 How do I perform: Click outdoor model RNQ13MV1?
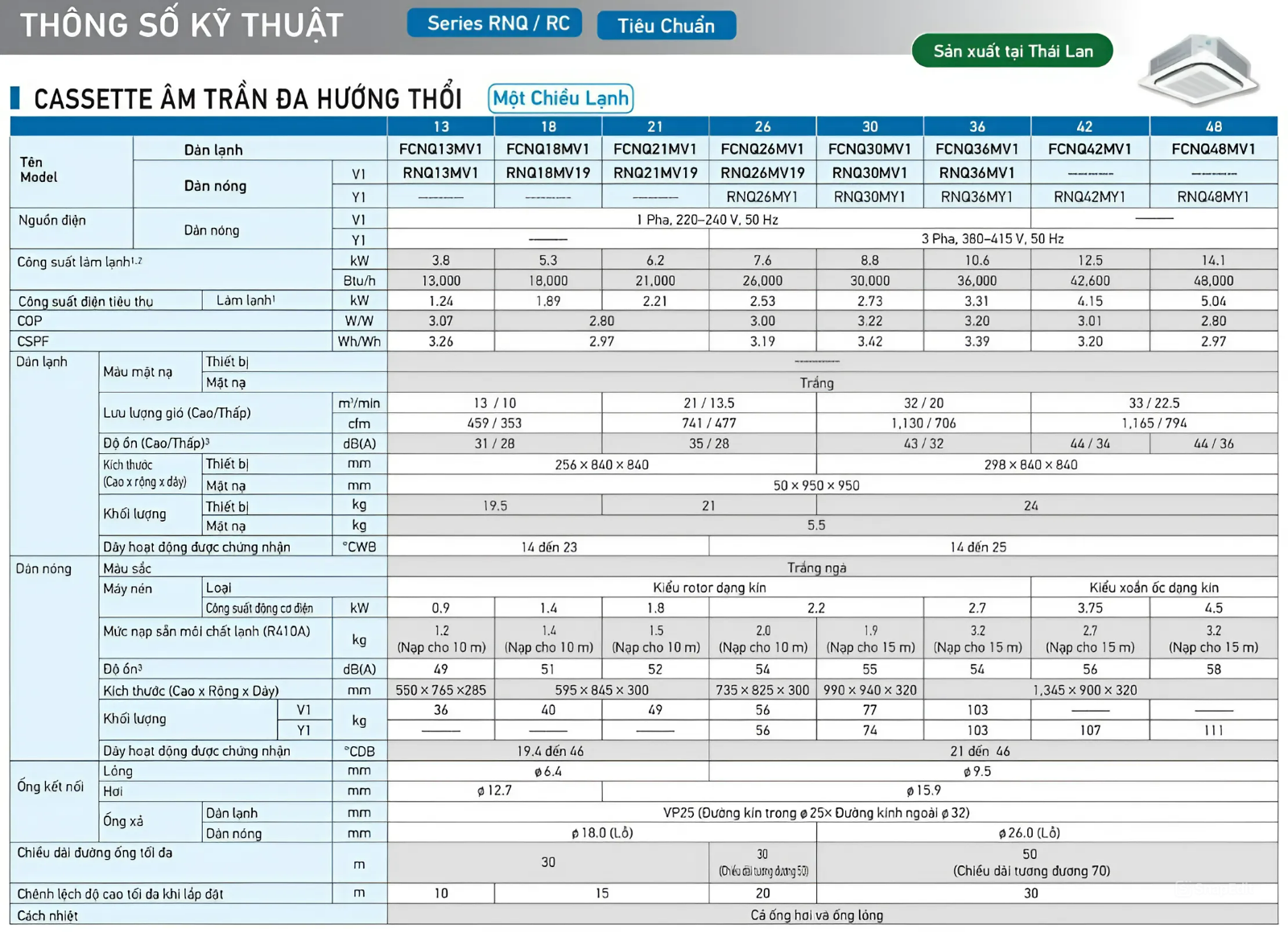pos(441,173)
